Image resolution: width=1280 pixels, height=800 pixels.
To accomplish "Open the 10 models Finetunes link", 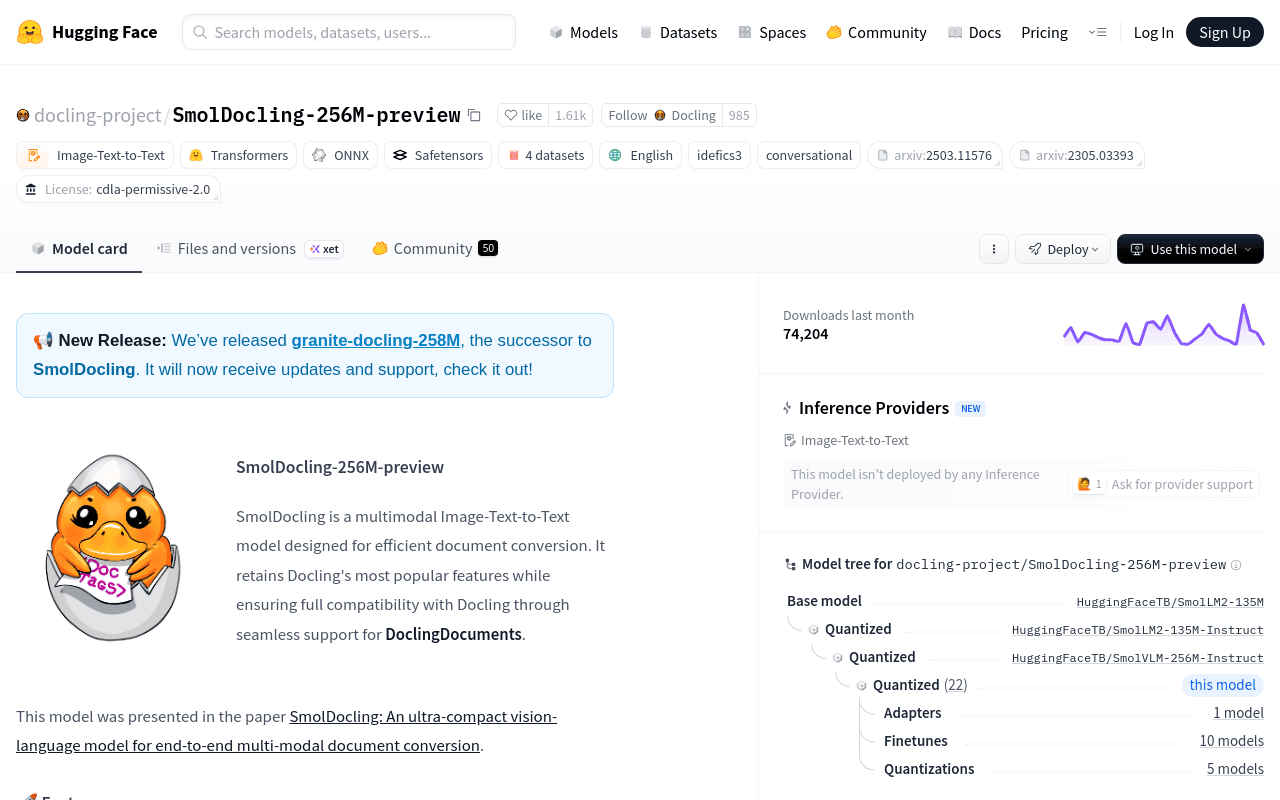I will point(1232,741).
